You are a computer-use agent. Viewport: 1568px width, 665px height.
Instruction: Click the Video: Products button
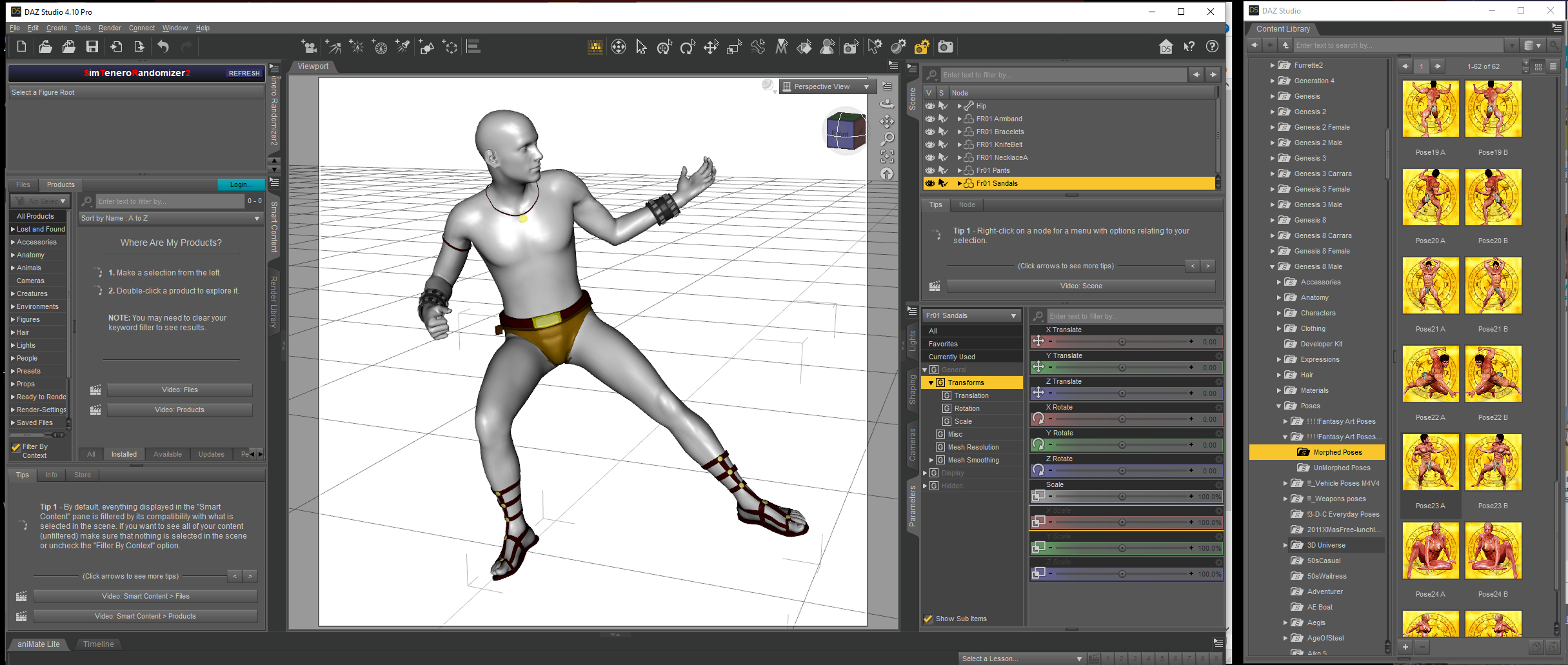coord(179,410)
